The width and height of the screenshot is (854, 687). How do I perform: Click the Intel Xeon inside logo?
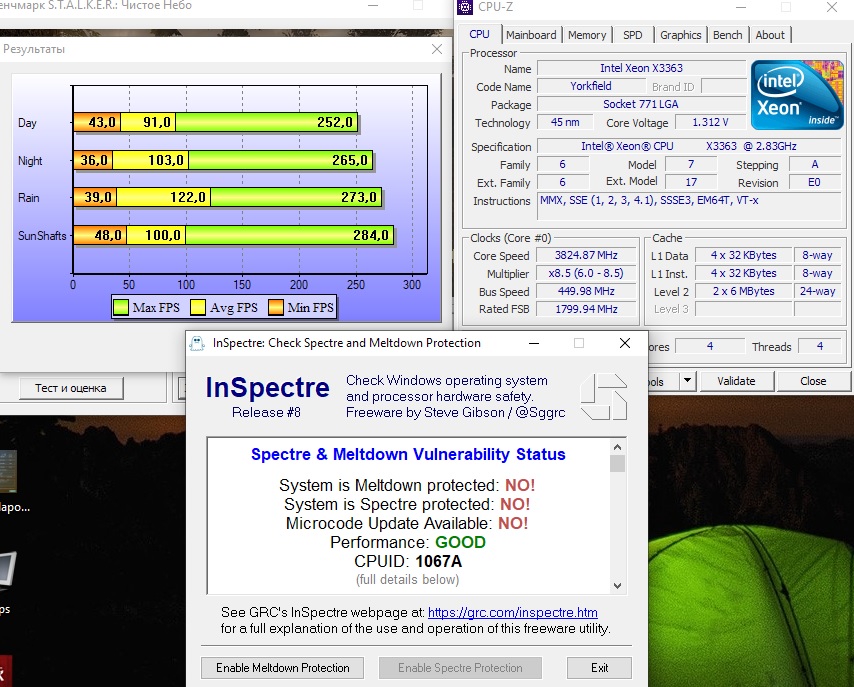pyautogui.click(x=797, y=95)
